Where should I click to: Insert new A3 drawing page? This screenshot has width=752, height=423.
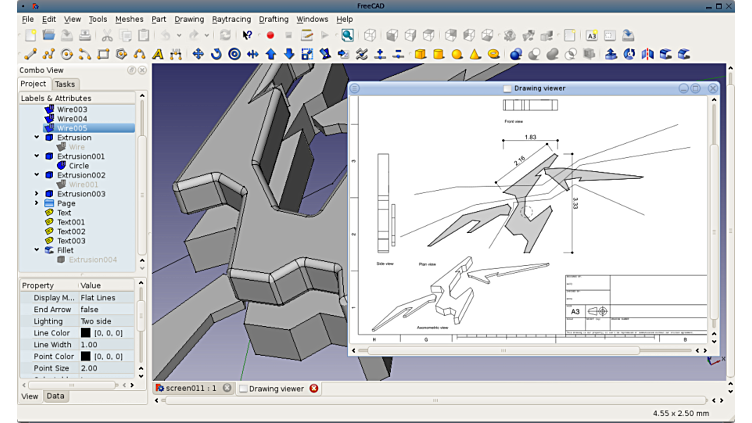(x=591, y=35)
